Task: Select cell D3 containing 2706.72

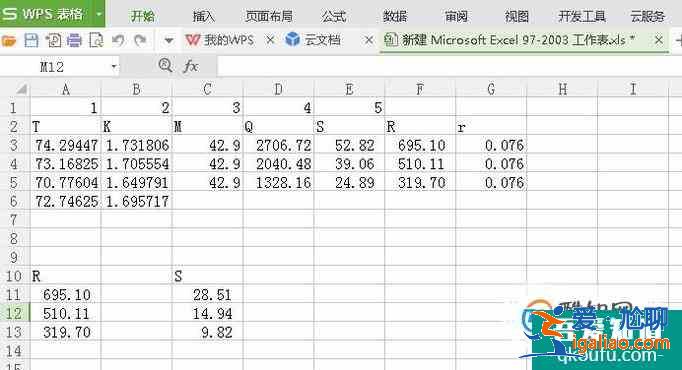Action: pyautogui.click(x=278, y=145)
